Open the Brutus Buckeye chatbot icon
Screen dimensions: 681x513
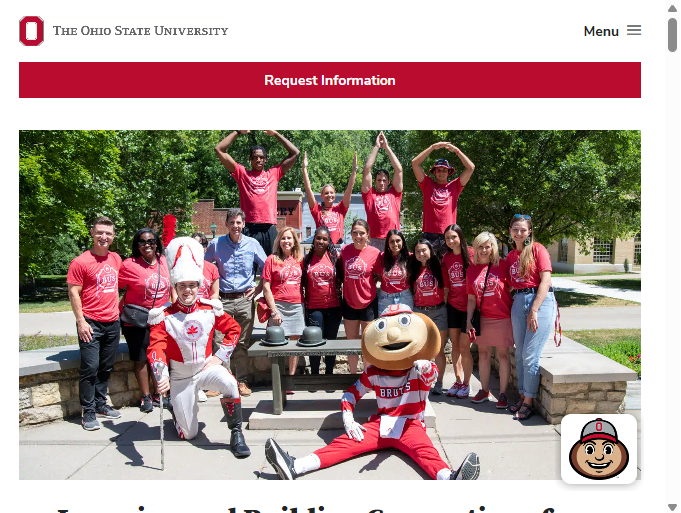point(599,449)
